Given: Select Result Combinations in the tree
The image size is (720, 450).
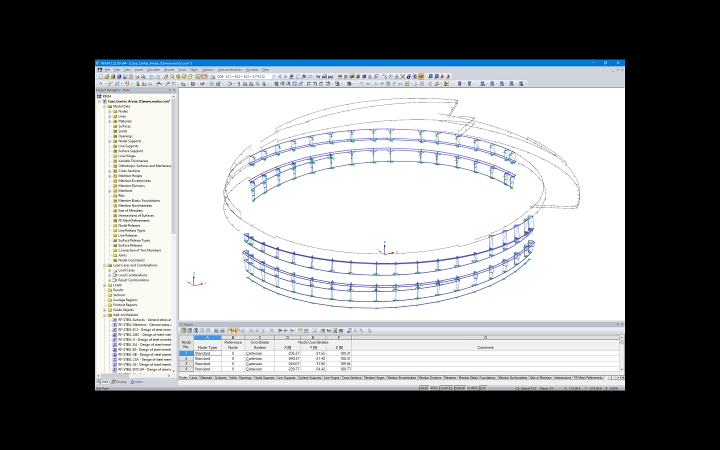Looking at the screenshot, I should (134, 280).
